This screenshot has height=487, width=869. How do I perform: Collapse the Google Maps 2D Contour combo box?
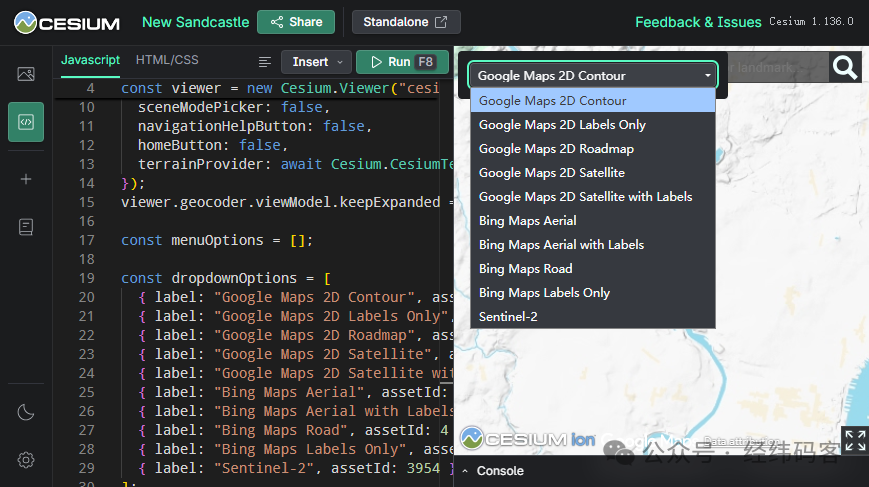[x=592, y=75]
